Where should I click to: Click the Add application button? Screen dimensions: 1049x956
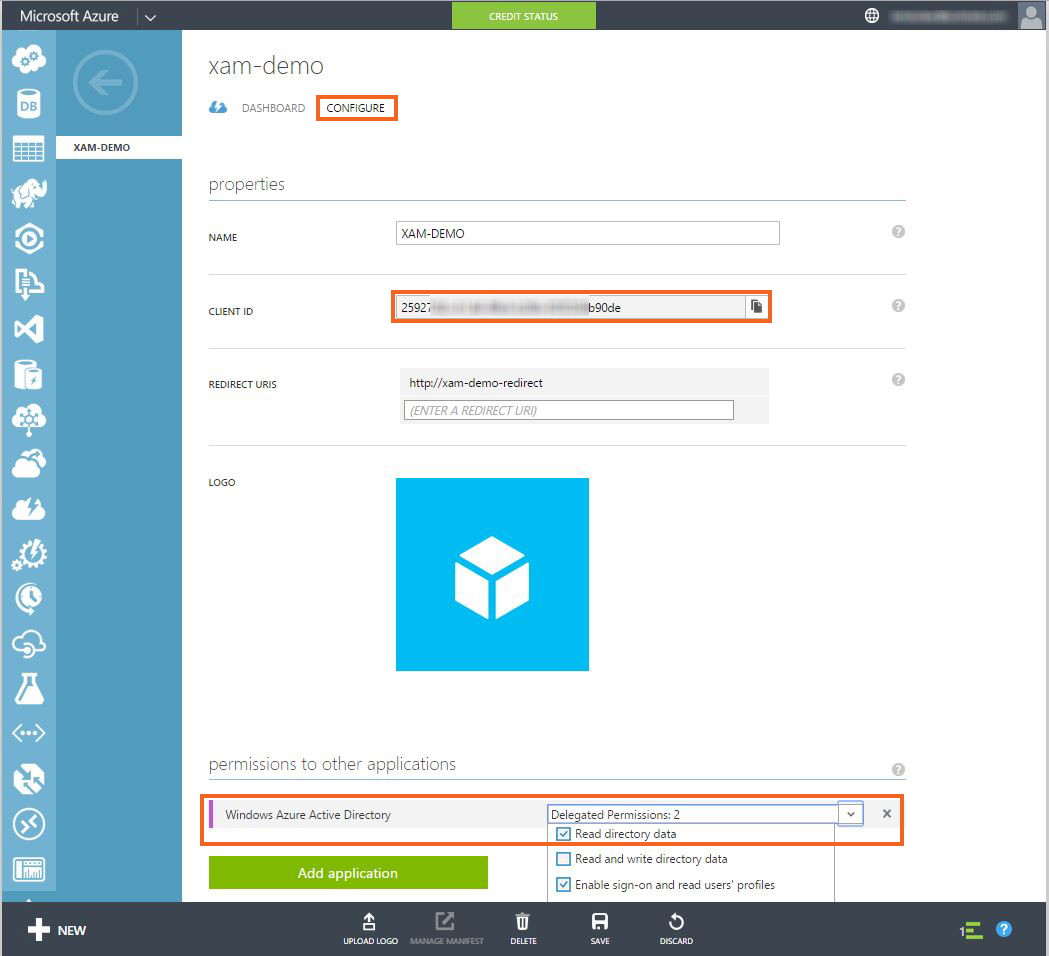pyautogui.click(x=348, y=872)
